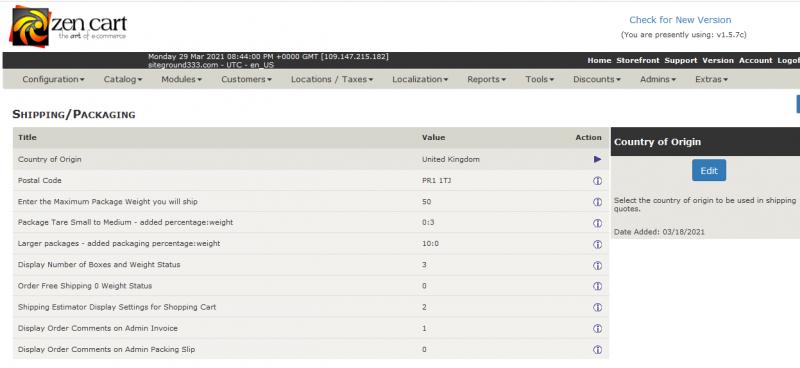Go to Home in top bar
The image size is (800, 368).
click(x=599, y=60)
